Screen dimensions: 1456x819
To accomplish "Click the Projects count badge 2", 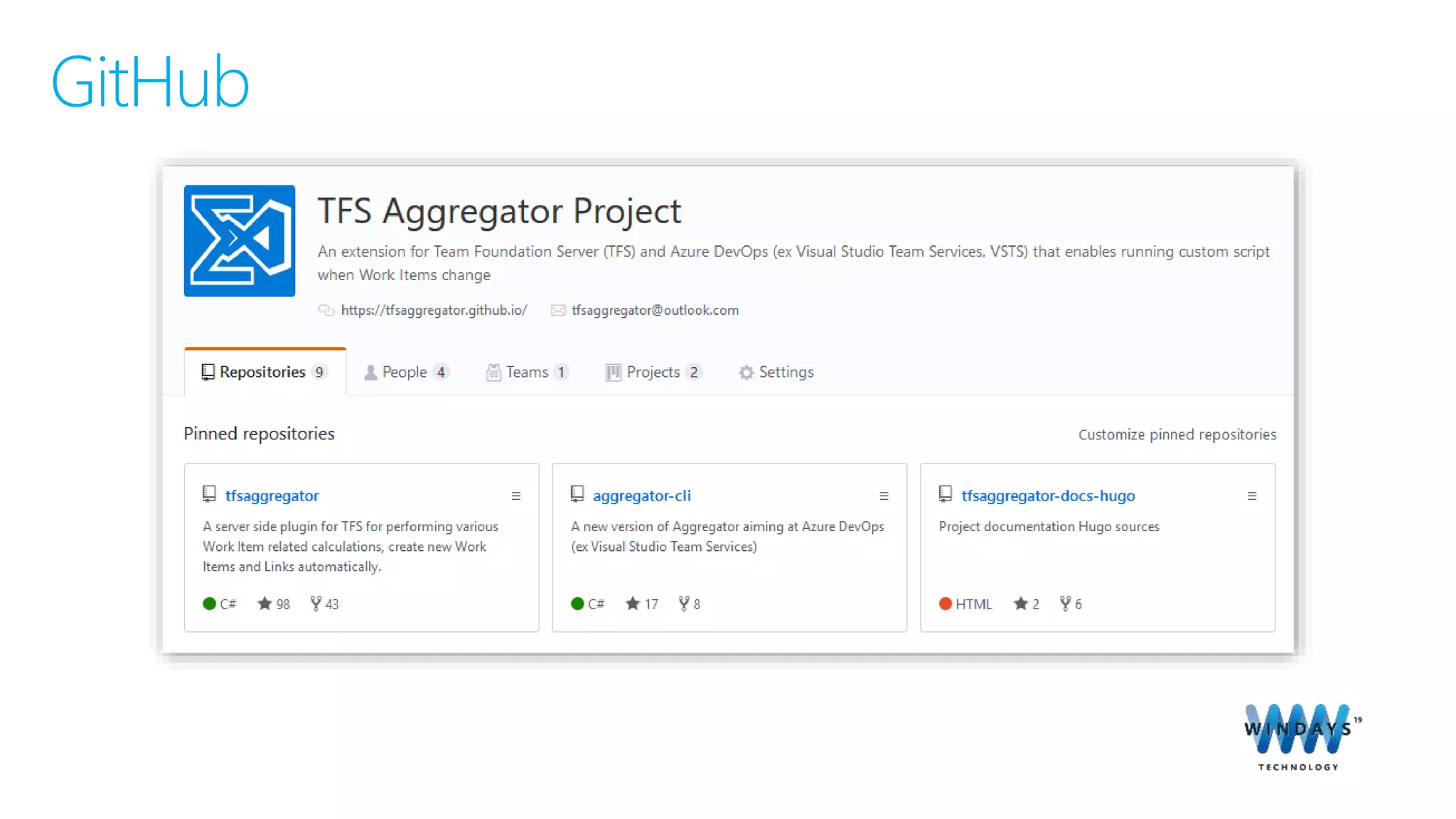I will tap(694, 372).
